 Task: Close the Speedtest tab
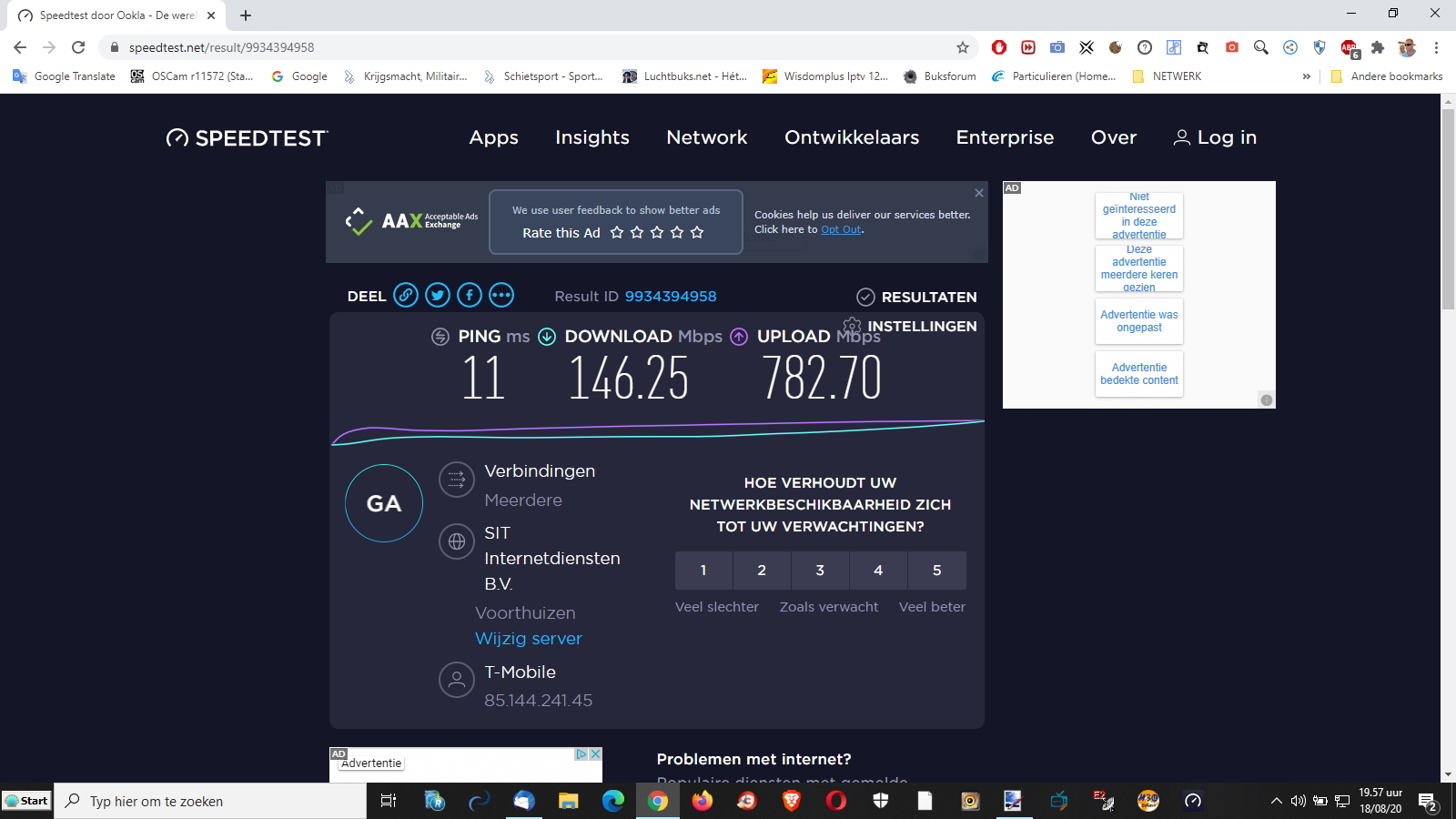point(211,15)
